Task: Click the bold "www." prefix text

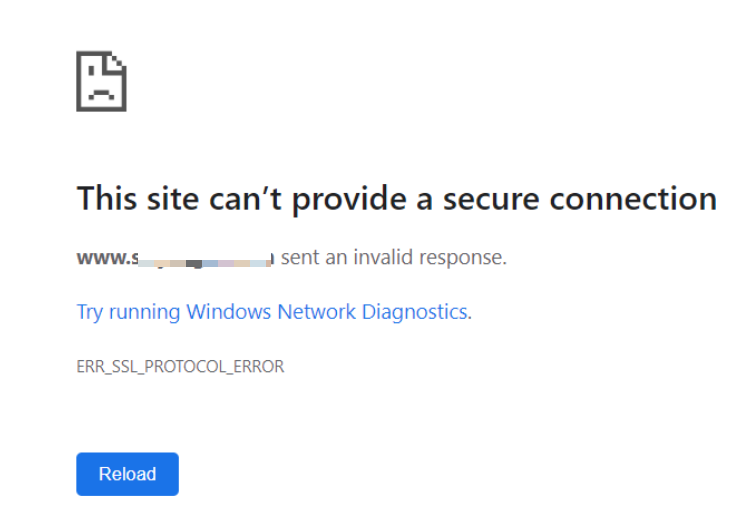Action: [x=104, y=258]
